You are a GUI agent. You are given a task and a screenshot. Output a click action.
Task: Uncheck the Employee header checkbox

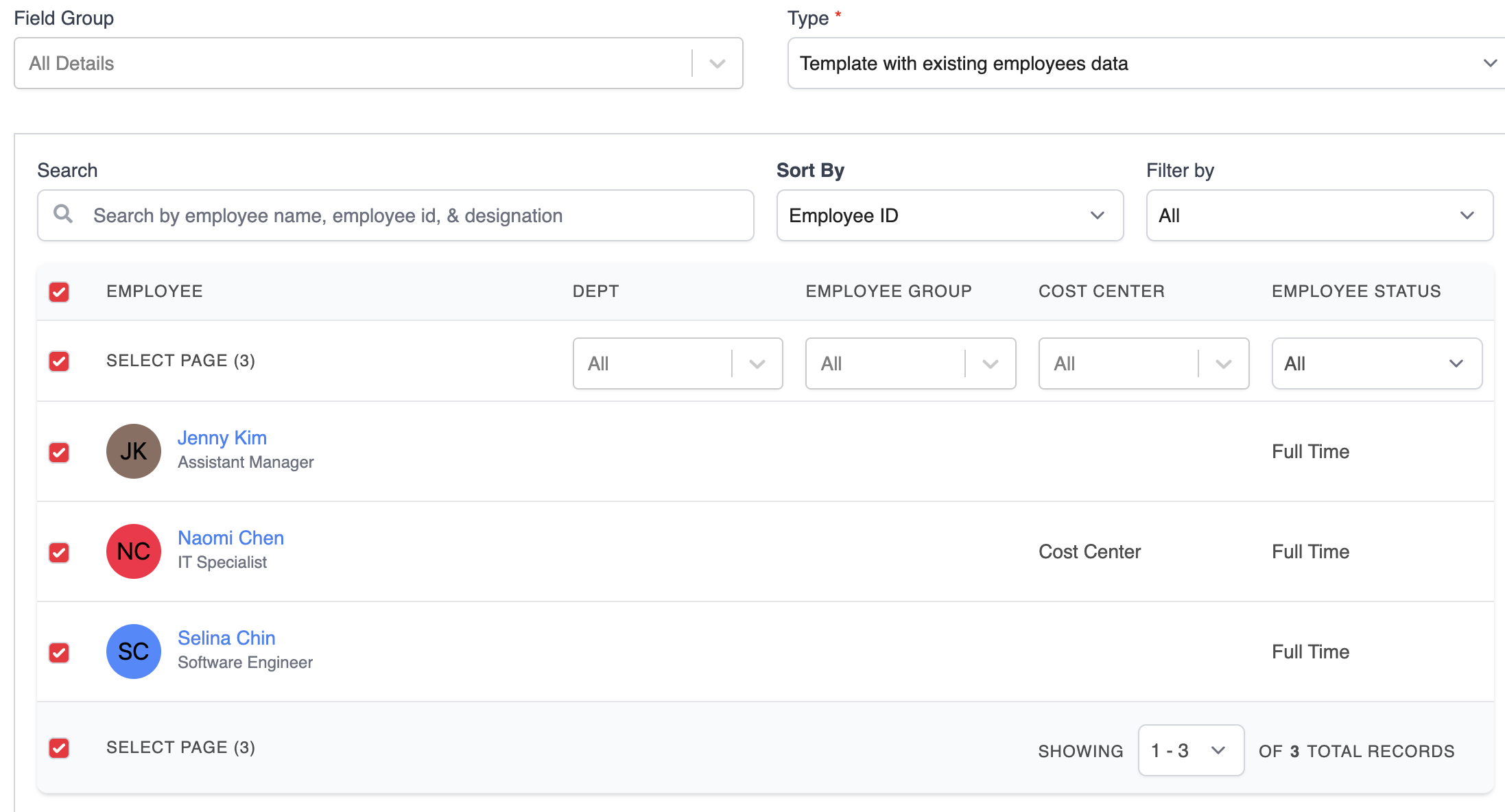click(x=60, y=292)
